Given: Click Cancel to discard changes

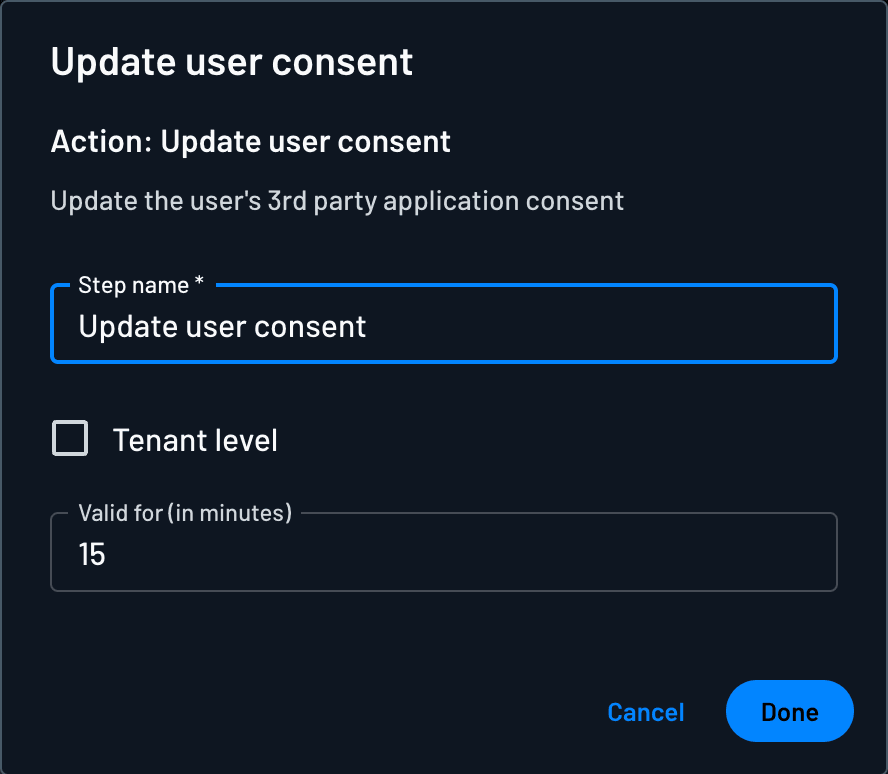Looking at the screenshot, I should [x=645, y=712].
